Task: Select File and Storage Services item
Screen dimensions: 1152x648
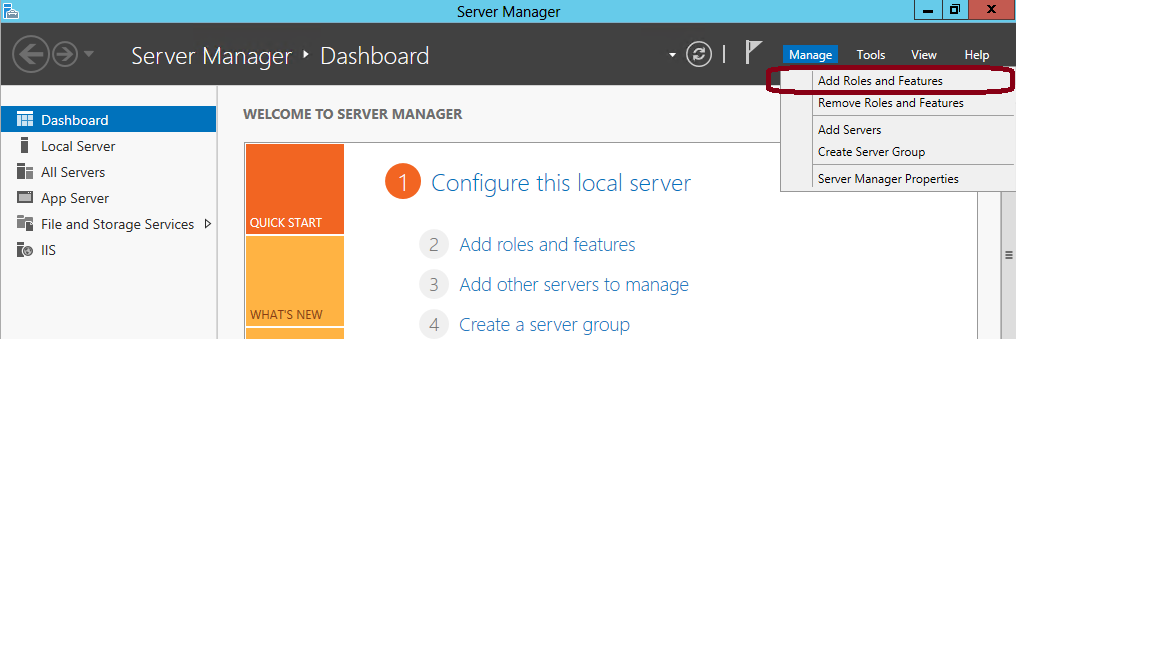Action: click(x=109, y=224)
